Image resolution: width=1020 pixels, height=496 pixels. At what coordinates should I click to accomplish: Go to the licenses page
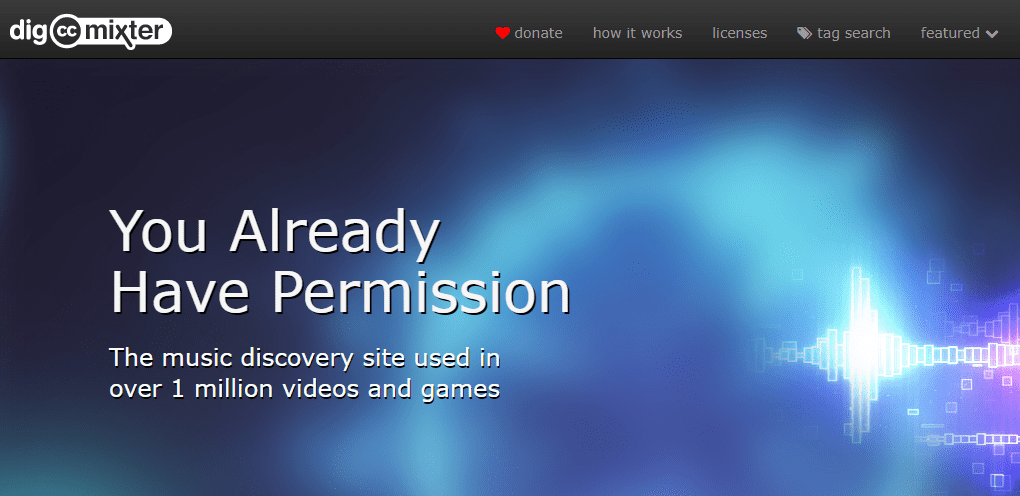click(x=740, y=33)
